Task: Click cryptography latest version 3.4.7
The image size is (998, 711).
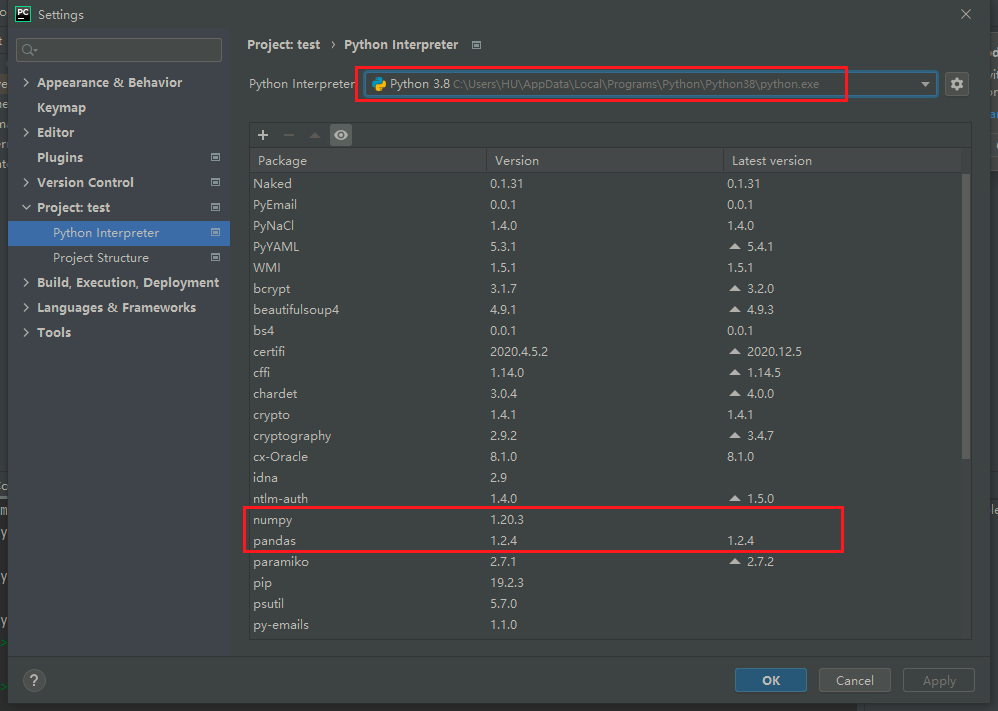Action: (x=760, y=435)
